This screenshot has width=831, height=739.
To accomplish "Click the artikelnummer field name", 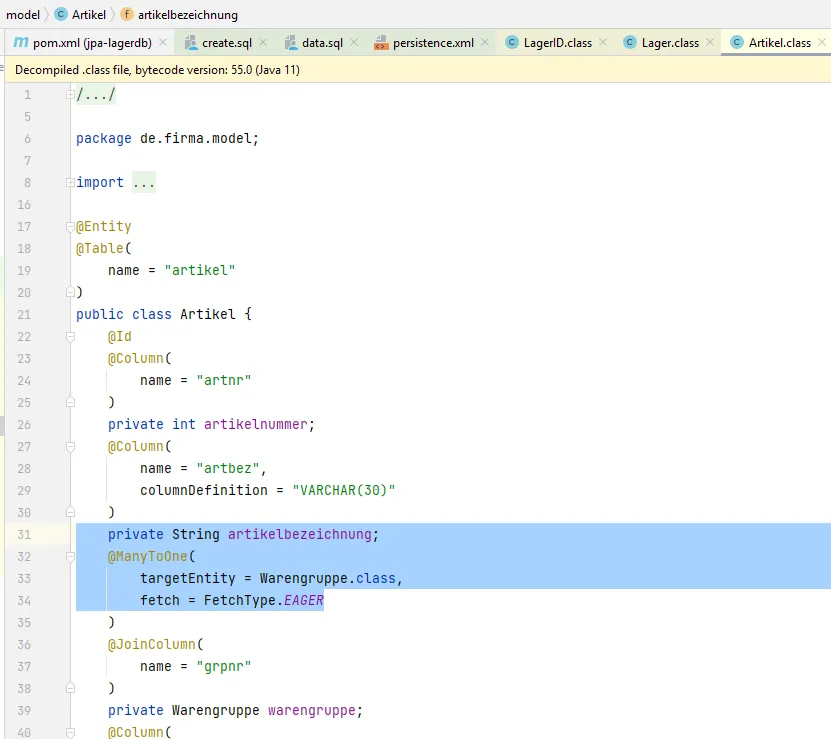I will point(255,425).
